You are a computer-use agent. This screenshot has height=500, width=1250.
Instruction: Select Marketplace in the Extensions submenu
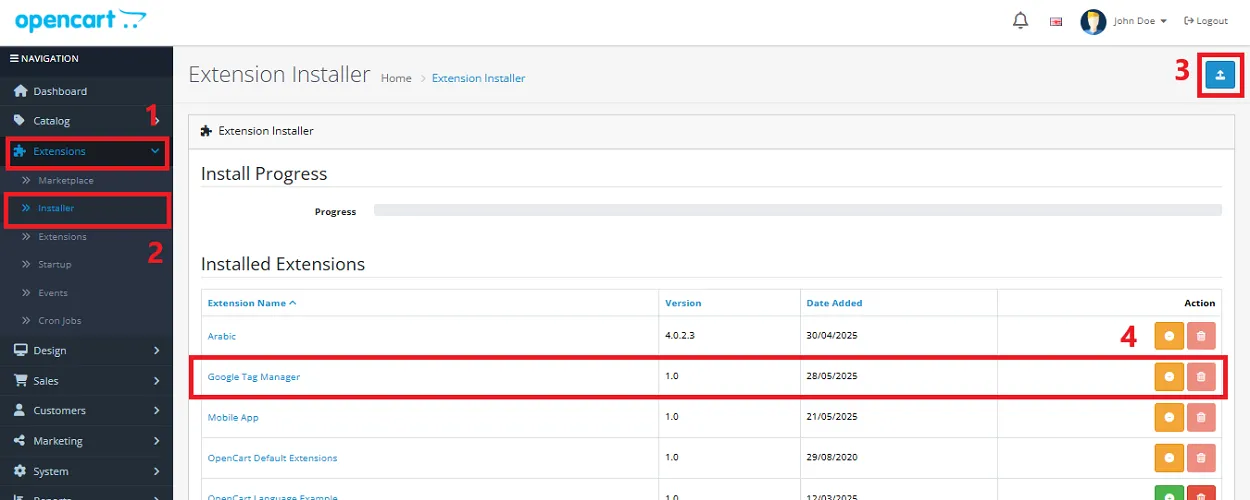click(x=66, y=181)
